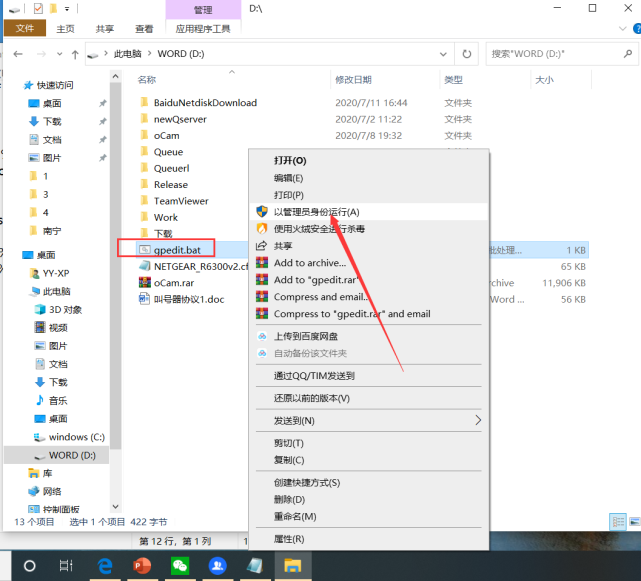Choose 复制(C) from the context menu

[x=289, y=460]
